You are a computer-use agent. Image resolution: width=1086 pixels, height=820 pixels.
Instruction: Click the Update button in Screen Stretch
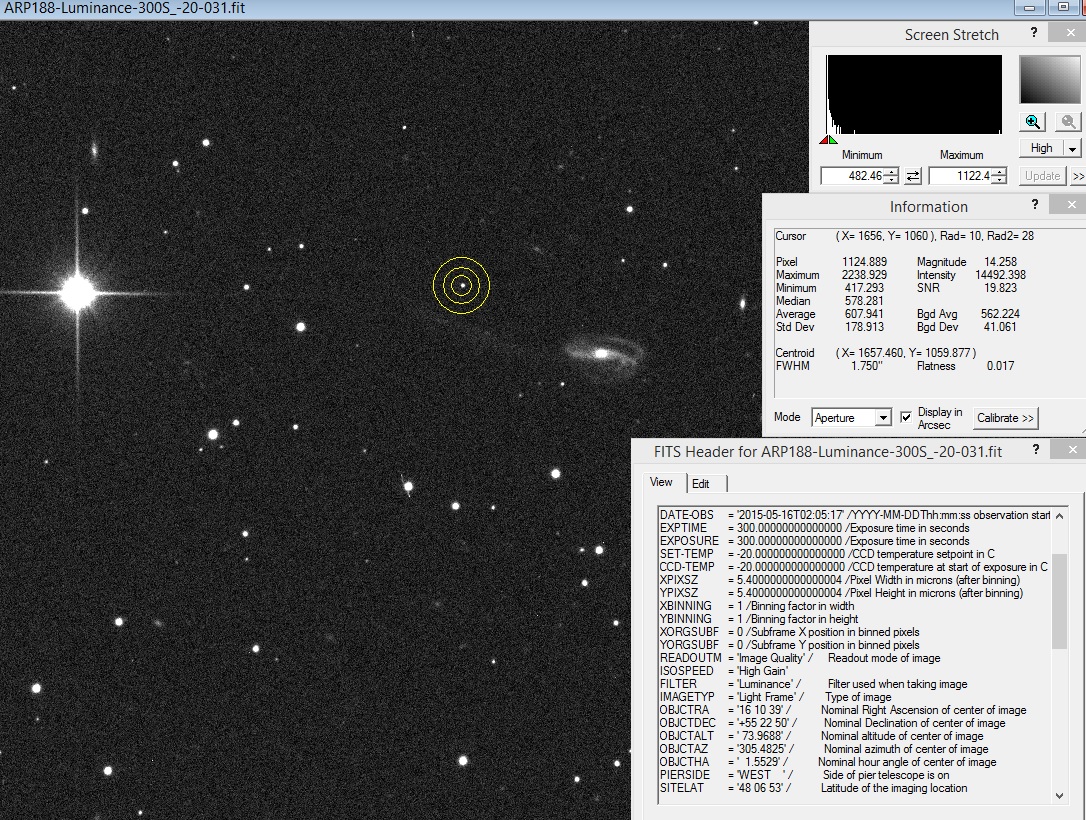click(1042, 176)
